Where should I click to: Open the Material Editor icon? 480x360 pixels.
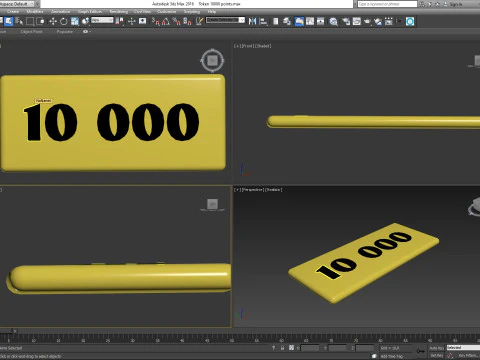point(333,21)
